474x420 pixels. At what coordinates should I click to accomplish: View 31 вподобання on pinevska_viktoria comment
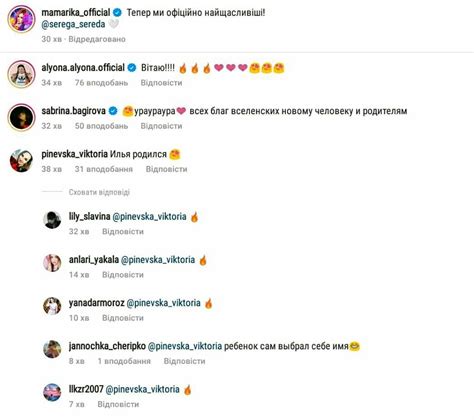(x=104, y=169)
